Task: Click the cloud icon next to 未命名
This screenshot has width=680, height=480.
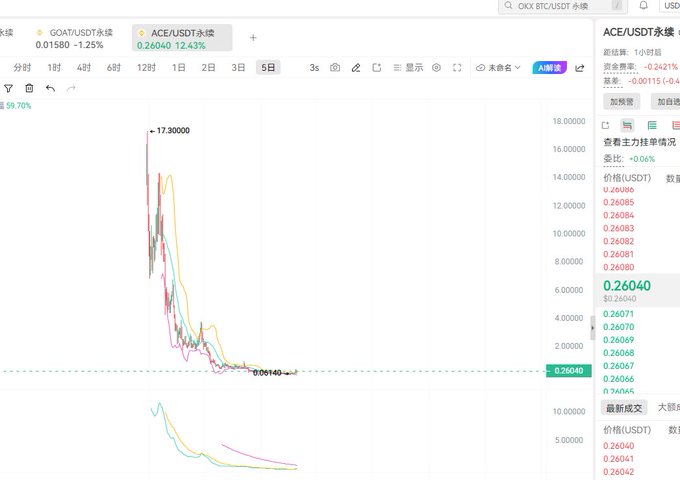Action: pyautogui.click(x=481, y=68)
